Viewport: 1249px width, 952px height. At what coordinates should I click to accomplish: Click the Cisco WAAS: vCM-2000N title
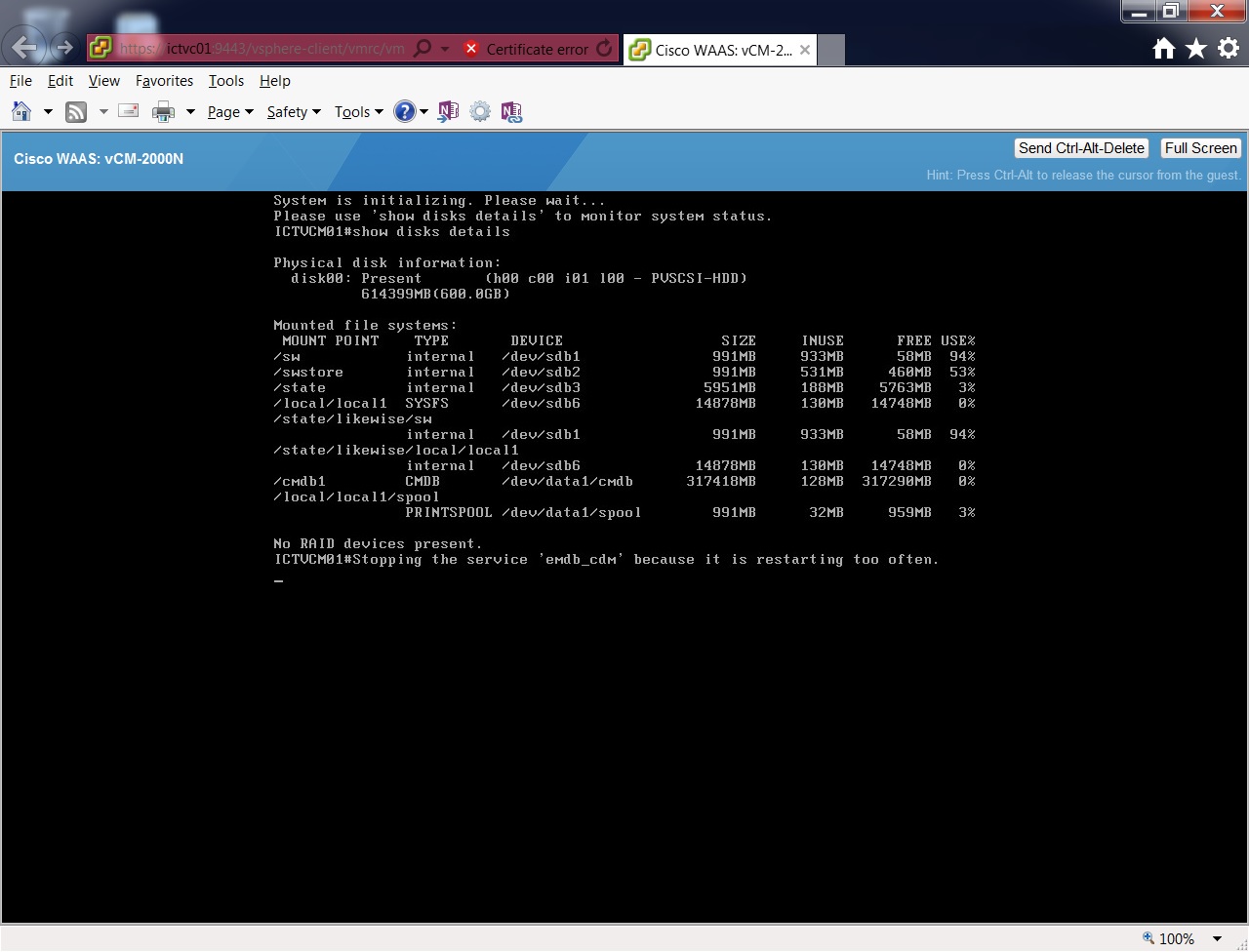99,159
